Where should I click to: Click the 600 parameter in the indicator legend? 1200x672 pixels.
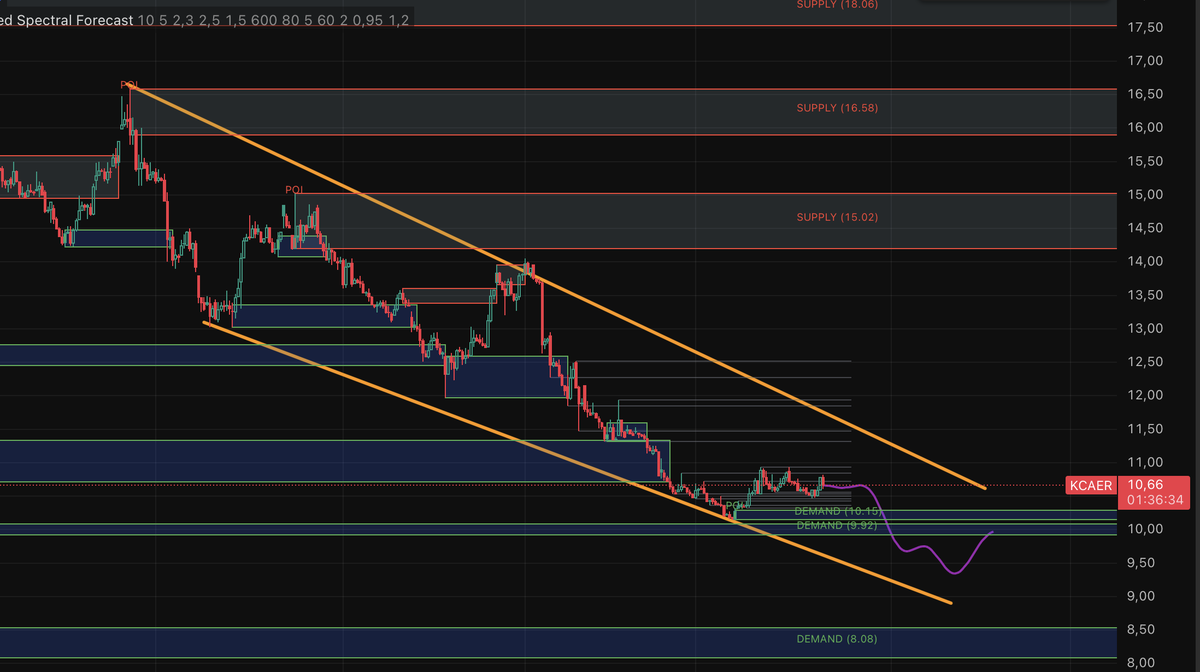pyautogui.click(x=263, y=20)
